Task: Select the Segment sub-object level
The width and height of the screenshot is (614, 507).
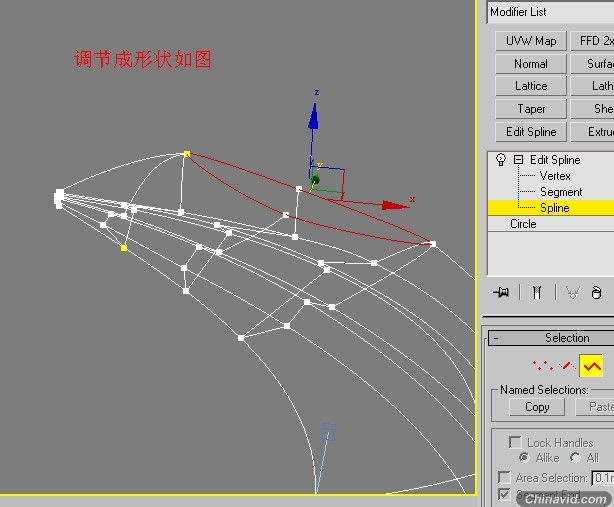Action: tap(561, 192)
